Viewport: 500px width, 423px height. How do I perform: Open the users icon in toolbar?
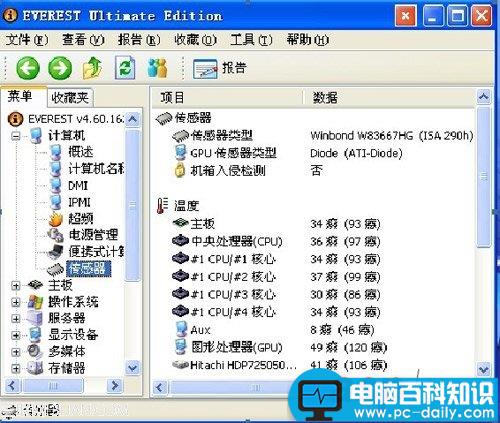tap(157, 68)
